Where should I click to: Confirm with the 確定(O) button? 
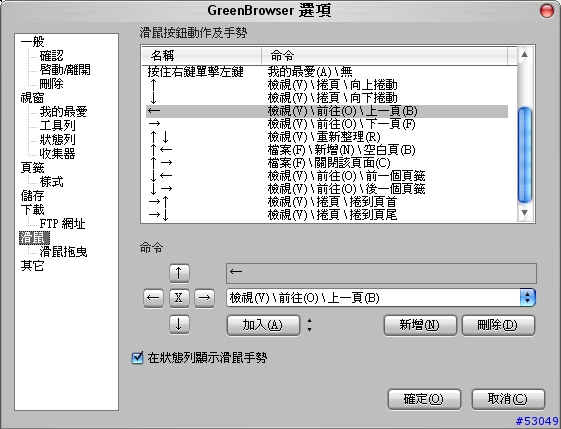(x=424, y=399)
